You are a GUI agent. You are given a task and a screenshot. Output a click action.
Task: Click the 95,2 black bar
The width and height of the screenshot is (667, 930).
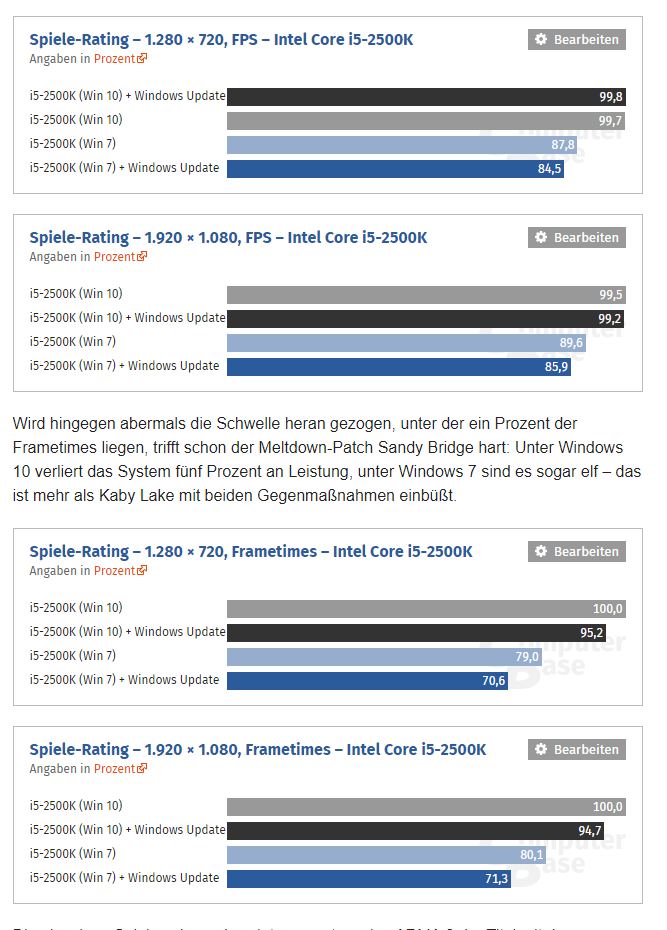(x=417, y=633)
